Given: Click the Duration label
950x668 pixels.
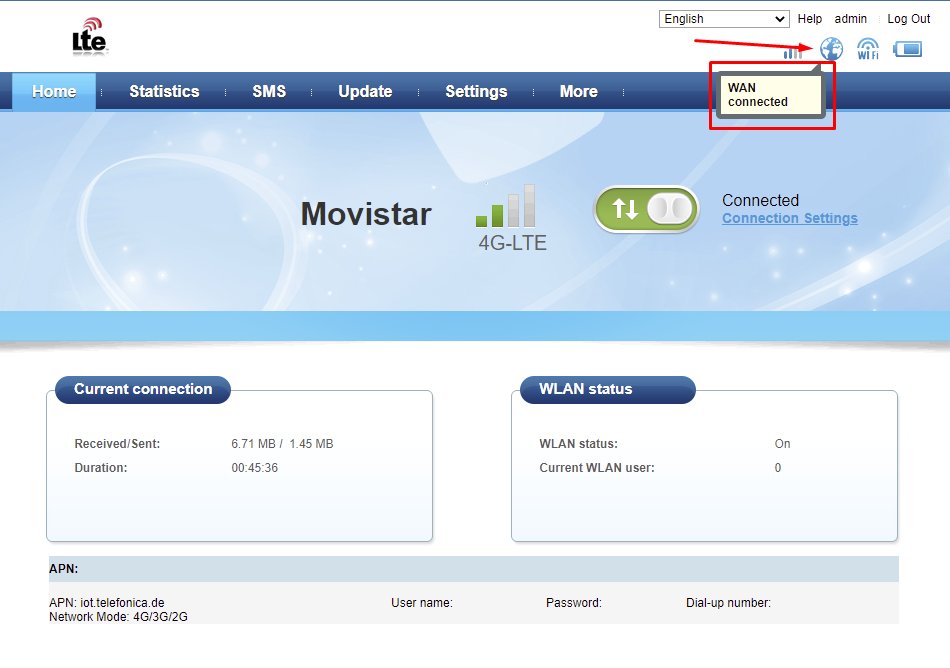Looking at the screenshot, I should tap(101, 468).
